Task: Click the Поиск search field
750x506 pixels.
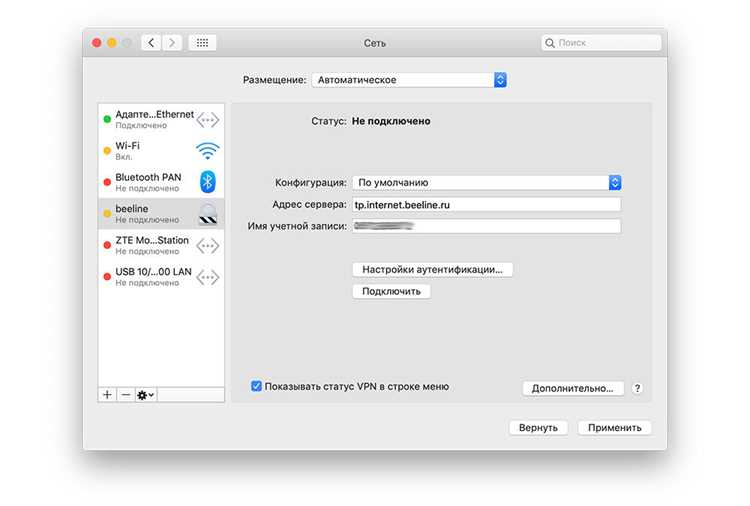Action: point(601,43)
